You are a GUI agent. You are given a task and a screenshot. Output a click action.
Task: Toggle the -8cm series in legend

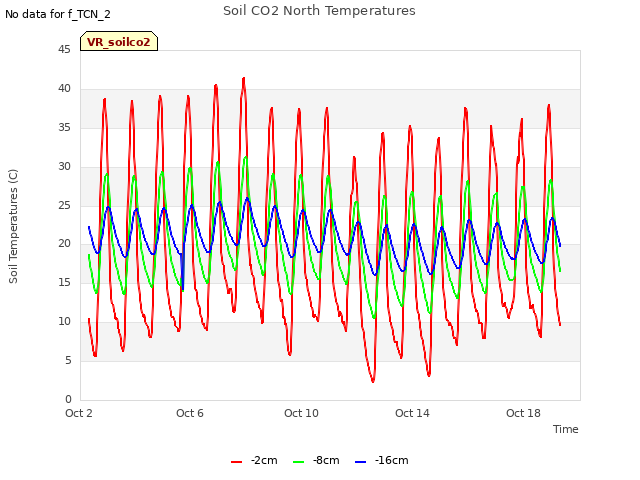316,460
